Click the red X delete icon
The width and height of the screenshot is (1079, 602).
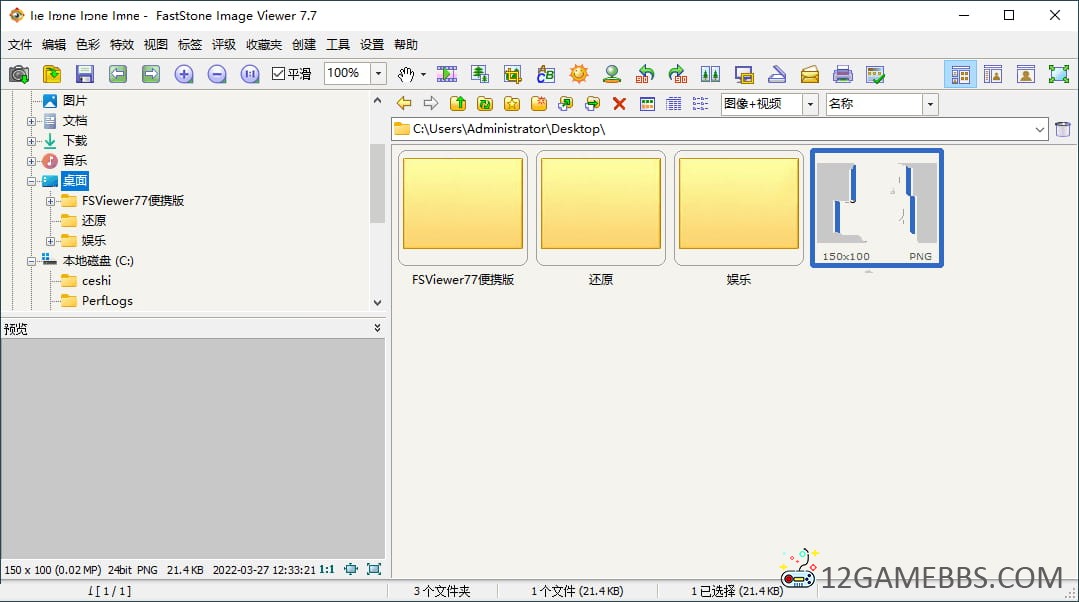coord(619,104)
